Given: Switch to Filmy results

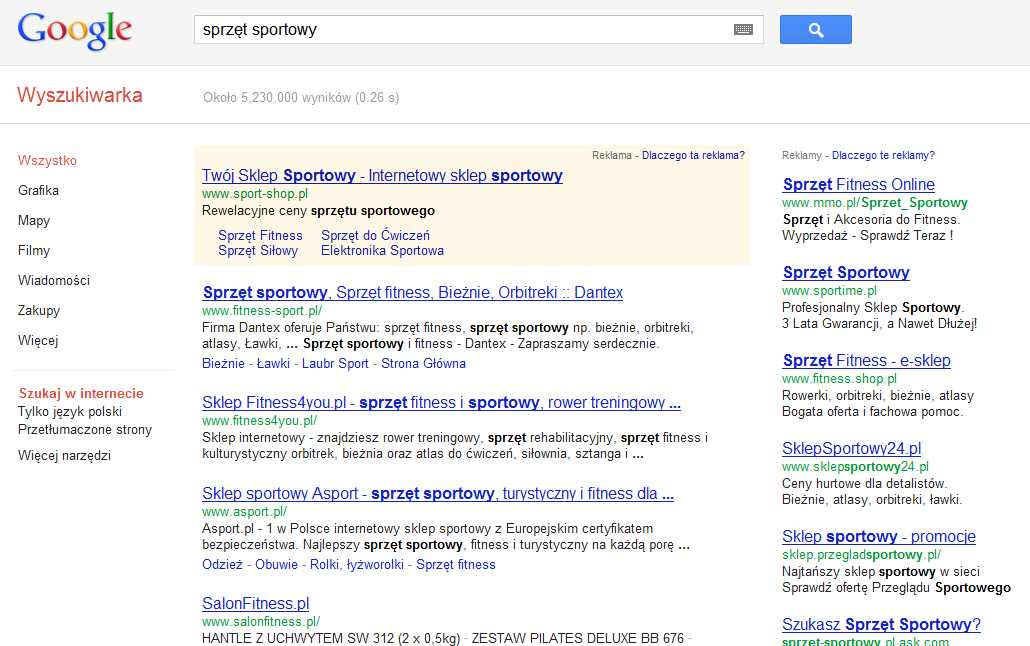Looking at the screenshot, I should (34, 250).
